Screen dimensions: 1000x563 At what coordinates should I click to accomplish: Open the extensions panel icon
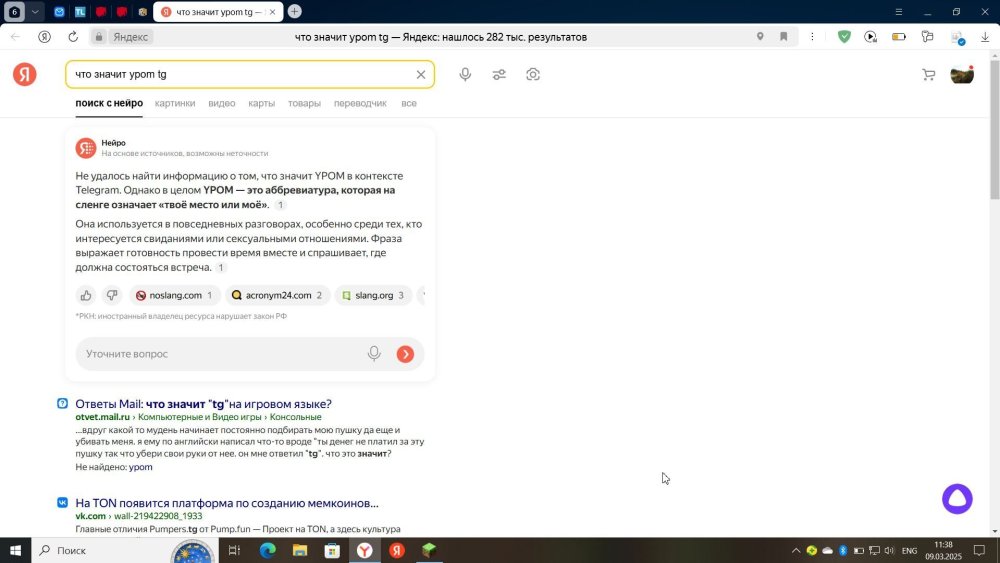(x=928, y=37)
